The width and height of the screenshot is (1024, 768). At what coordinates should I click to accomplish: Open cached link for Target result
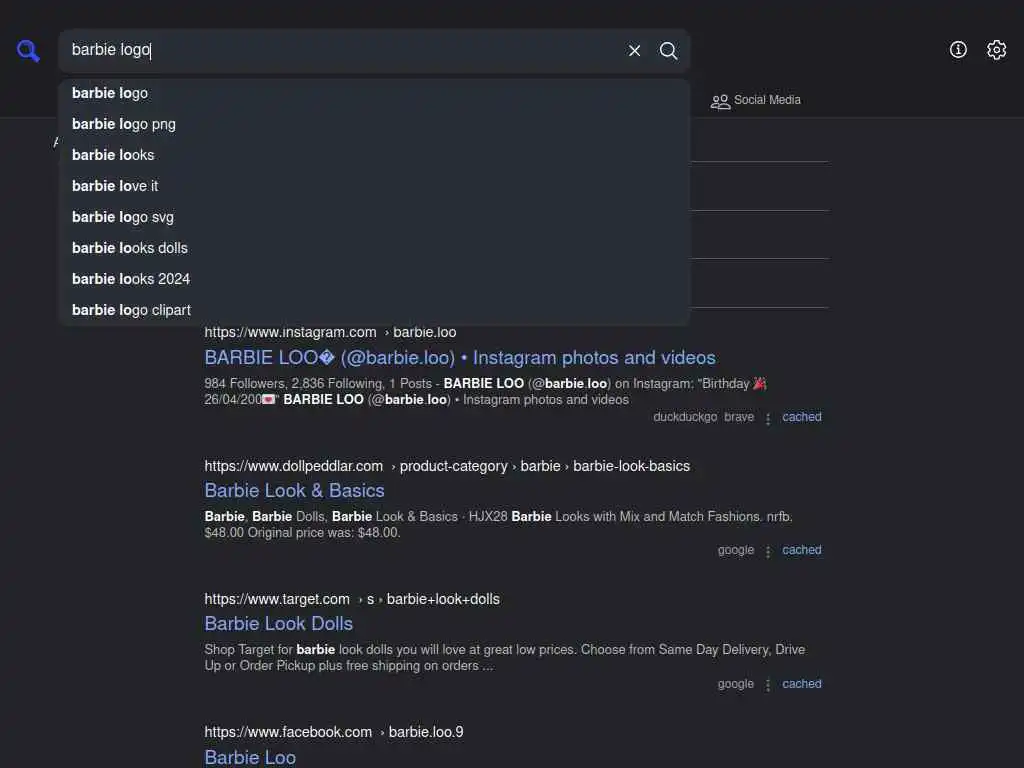click(802, 684)
